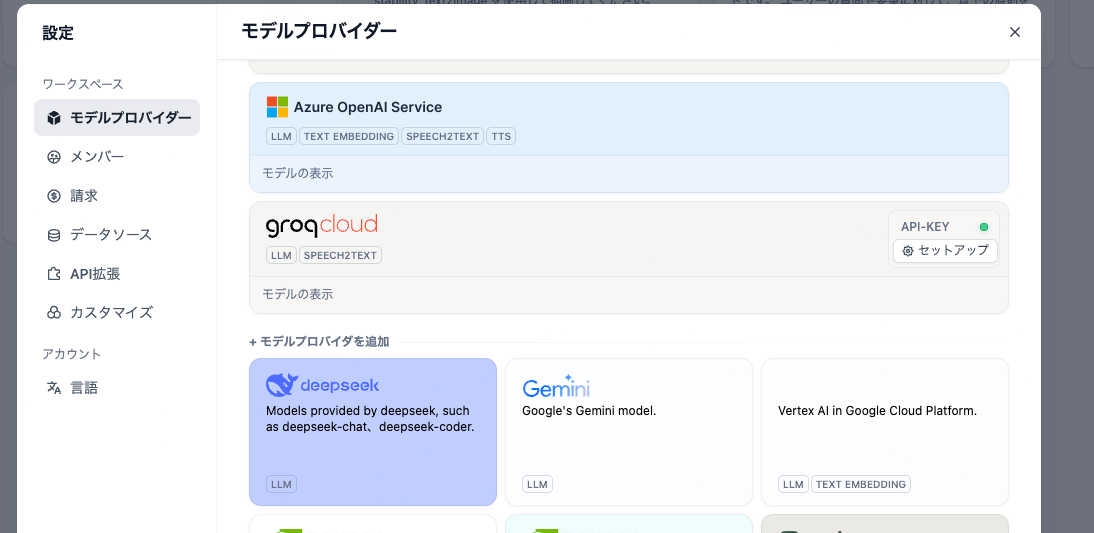
Task: Click the groqcloud logo
Action: [x=322, y=226]
